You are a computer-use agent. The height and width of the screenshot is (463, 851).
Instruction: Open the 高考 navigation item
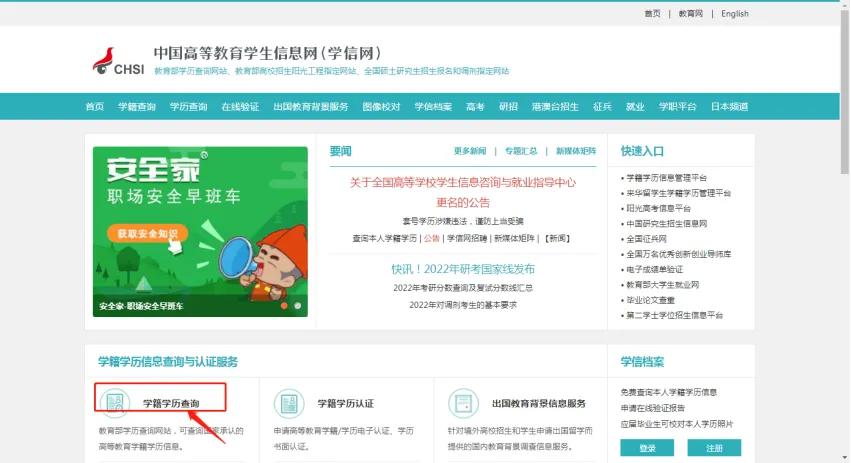(475, 106)
